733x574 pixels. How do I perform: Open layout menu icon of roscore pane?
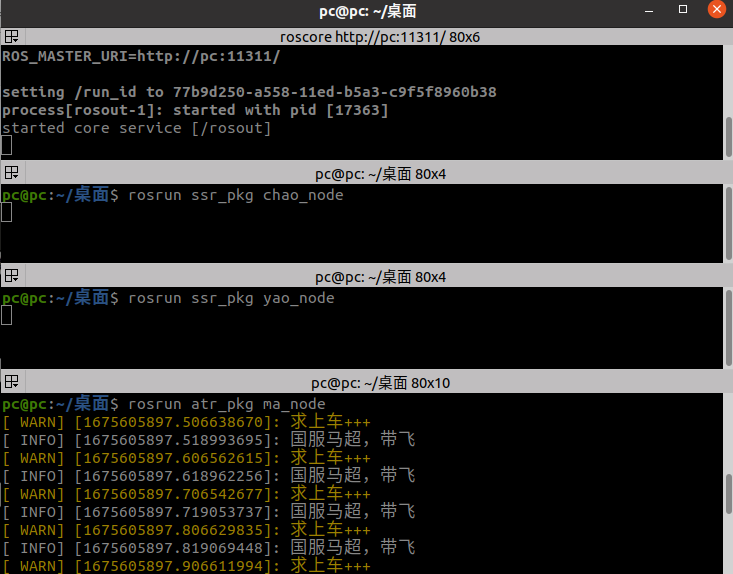(12, 36)
